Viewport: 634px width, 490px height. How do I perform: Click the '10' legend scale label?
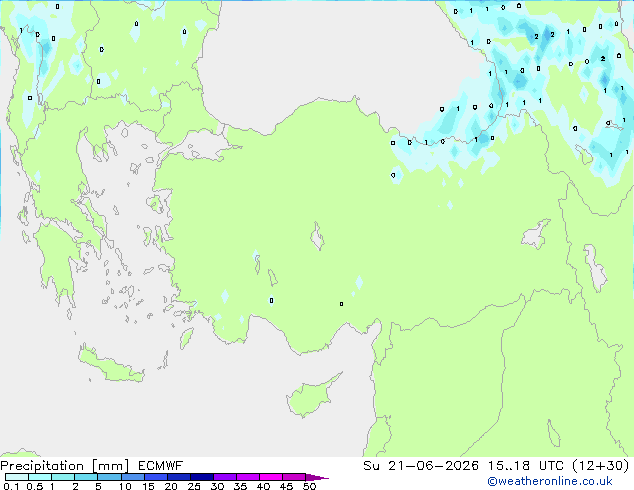tap(125, 486)
